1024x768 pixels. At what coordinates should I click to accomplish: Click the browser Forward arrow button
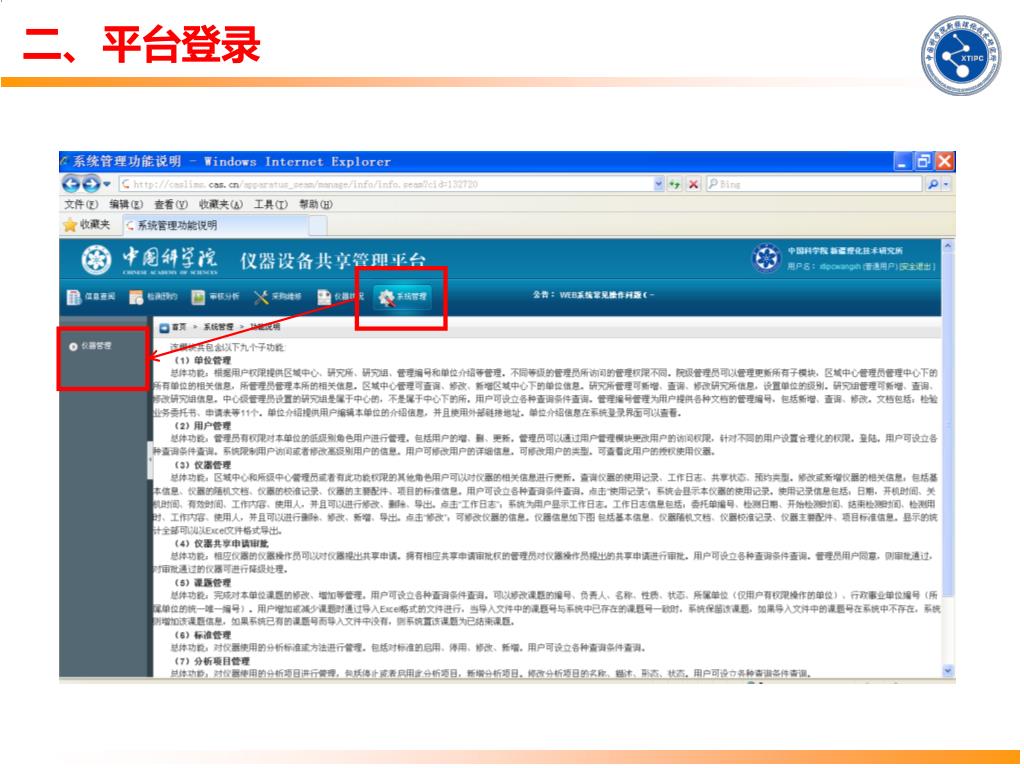[x=91, y=184]
